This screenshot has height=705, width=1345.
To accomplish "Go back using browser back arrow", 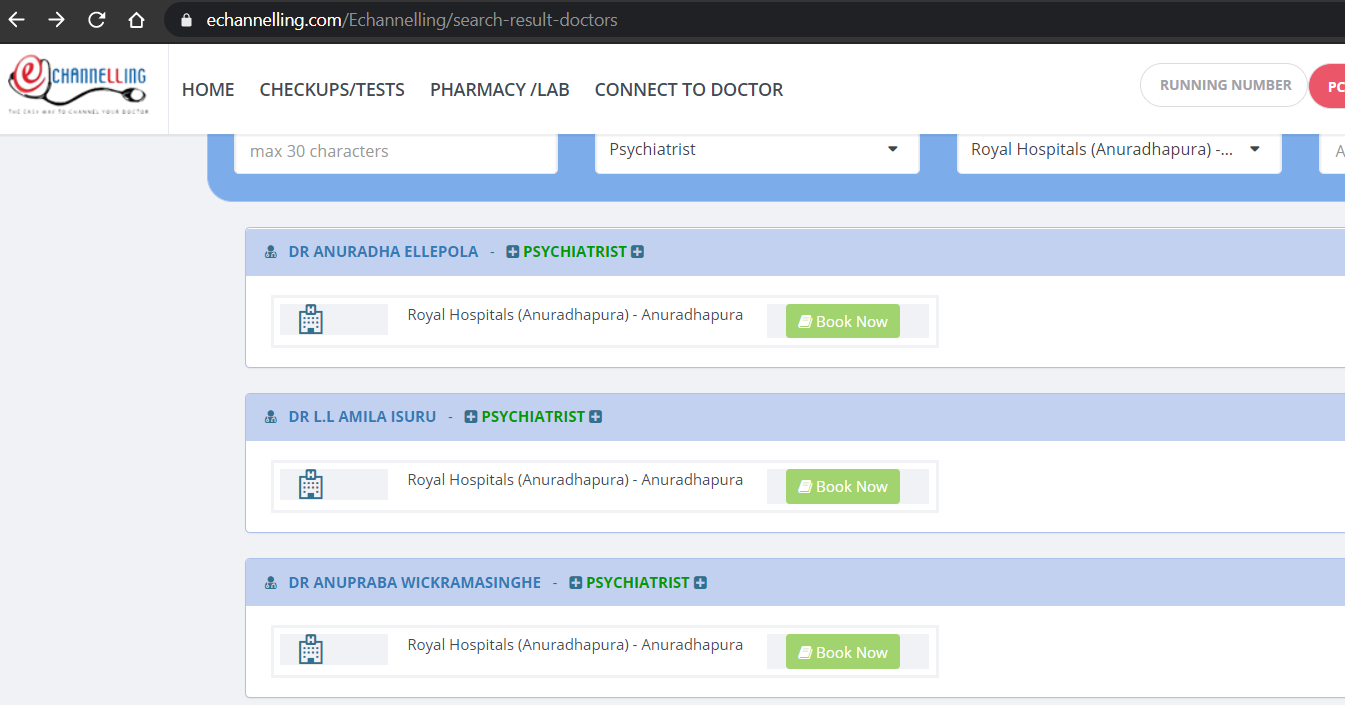I will pos(16,19).
